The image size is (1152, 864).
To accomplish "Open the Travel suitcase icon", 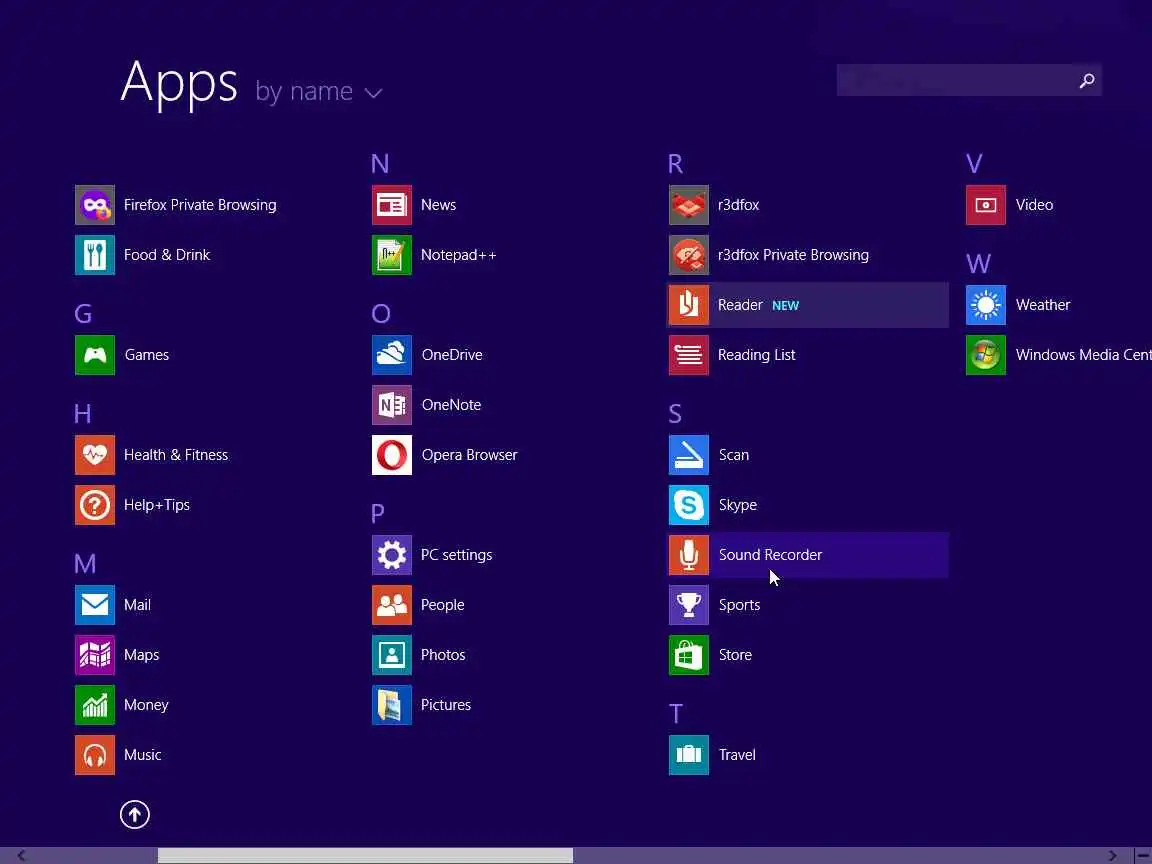I will click(x=688, y=755).
